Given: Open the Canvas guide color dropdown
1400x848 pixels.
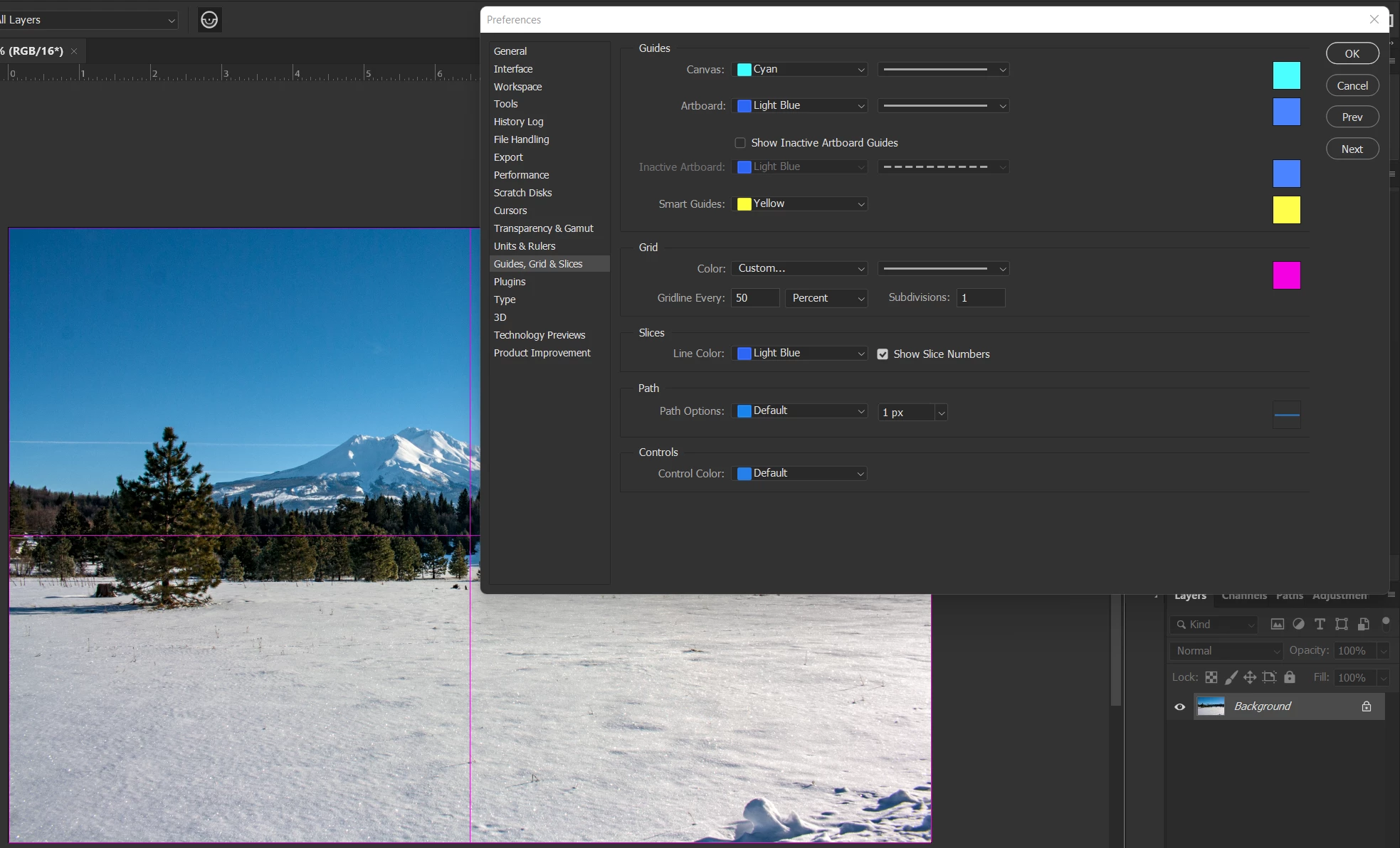Looking at the screenshot, I should (800, 69).
